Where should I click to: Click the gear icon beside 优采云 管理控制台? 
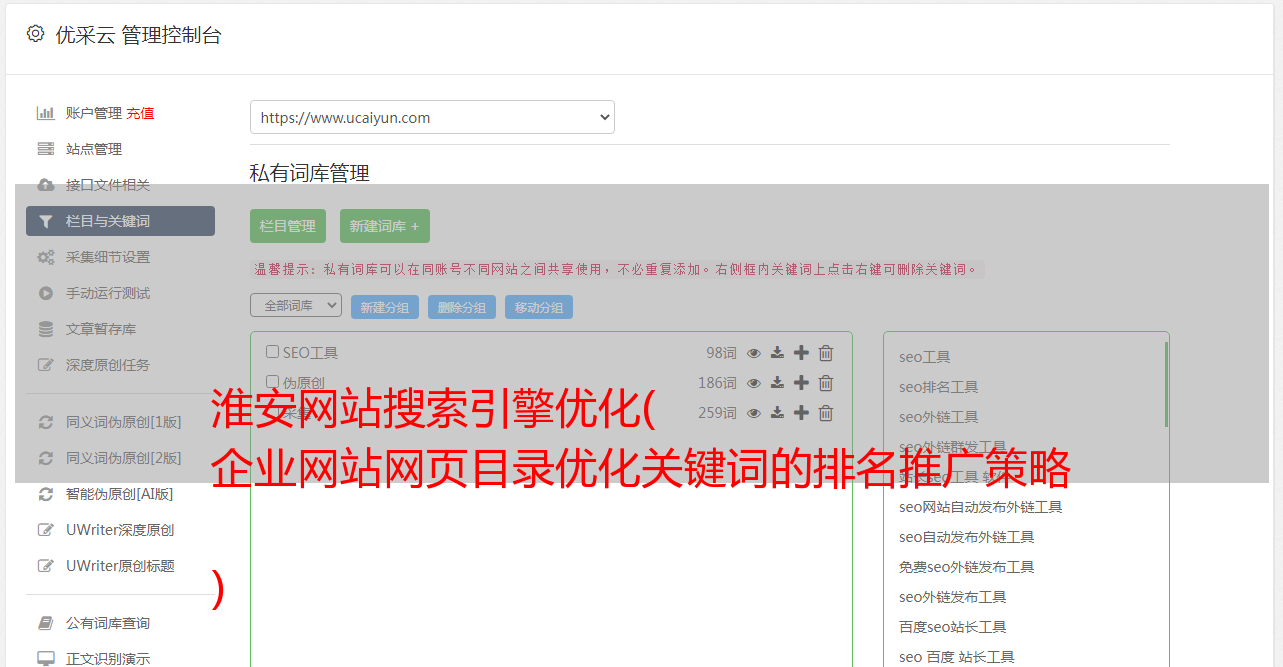point(35,34)
